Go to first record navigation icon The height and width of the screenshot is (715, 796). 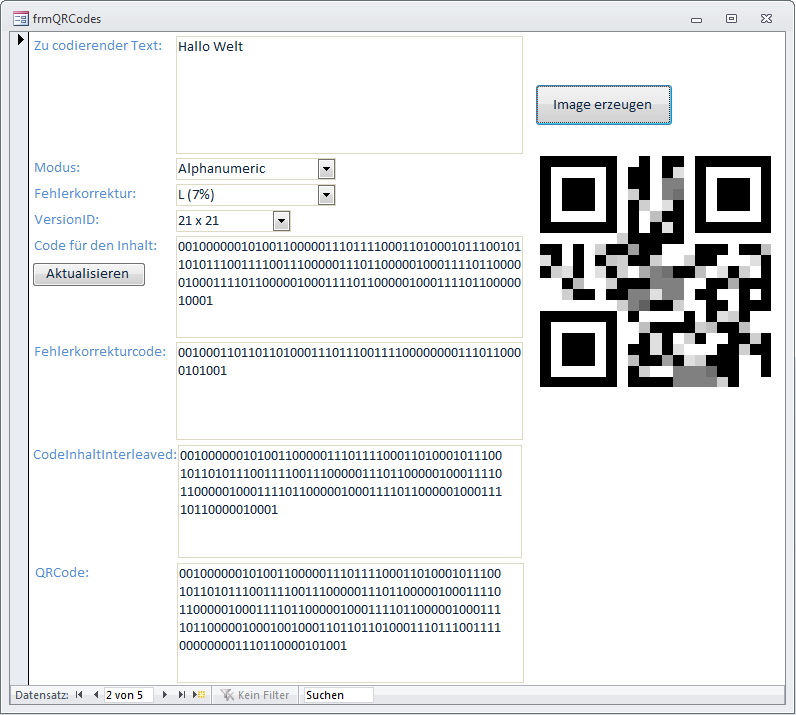[79, 695]
